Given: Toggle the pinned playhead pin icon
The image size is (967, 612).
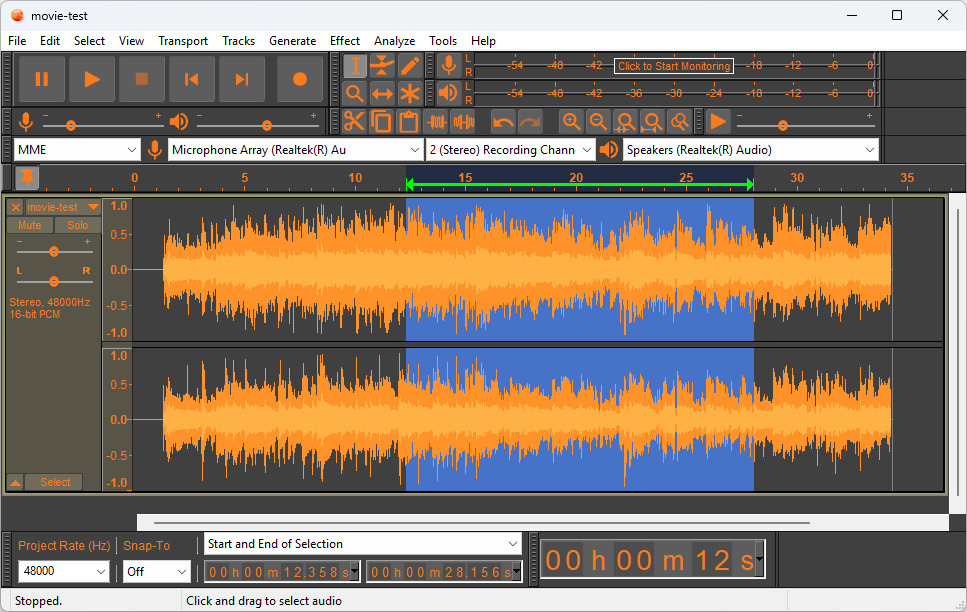Looking at the screenshot, I should coord(27,178).
